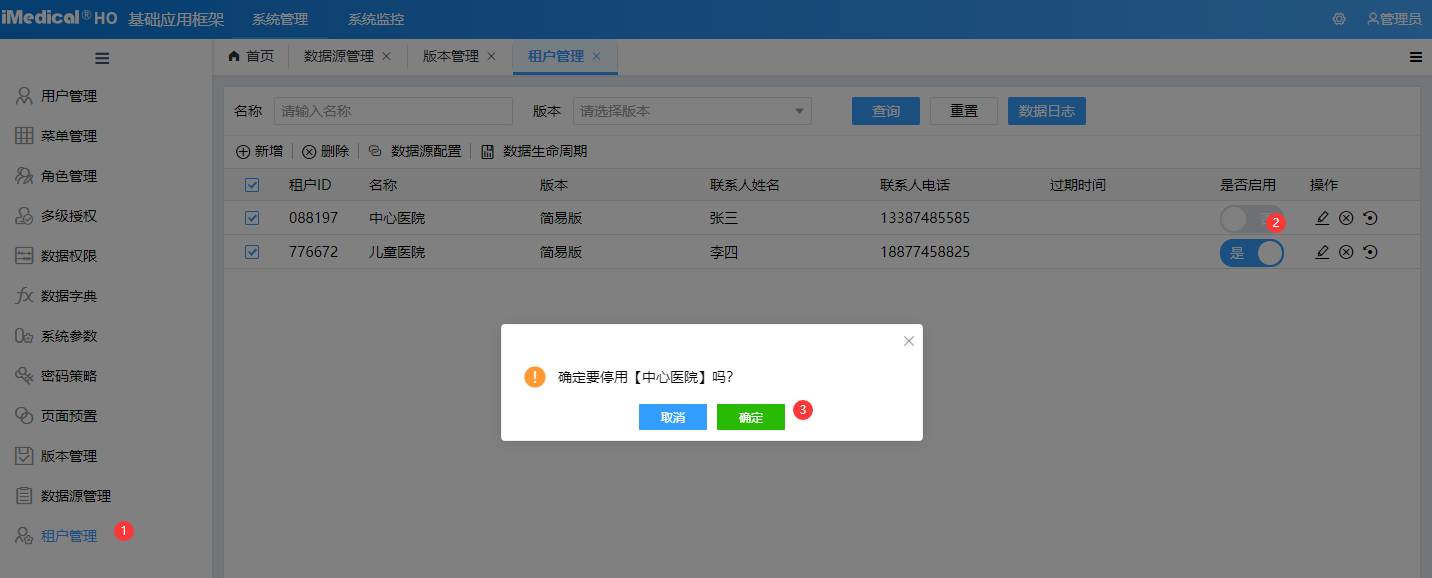Switch to the 版本管理 tab
The height and width of the screenshot is (578, 1432).
click(x=451, y=56)
